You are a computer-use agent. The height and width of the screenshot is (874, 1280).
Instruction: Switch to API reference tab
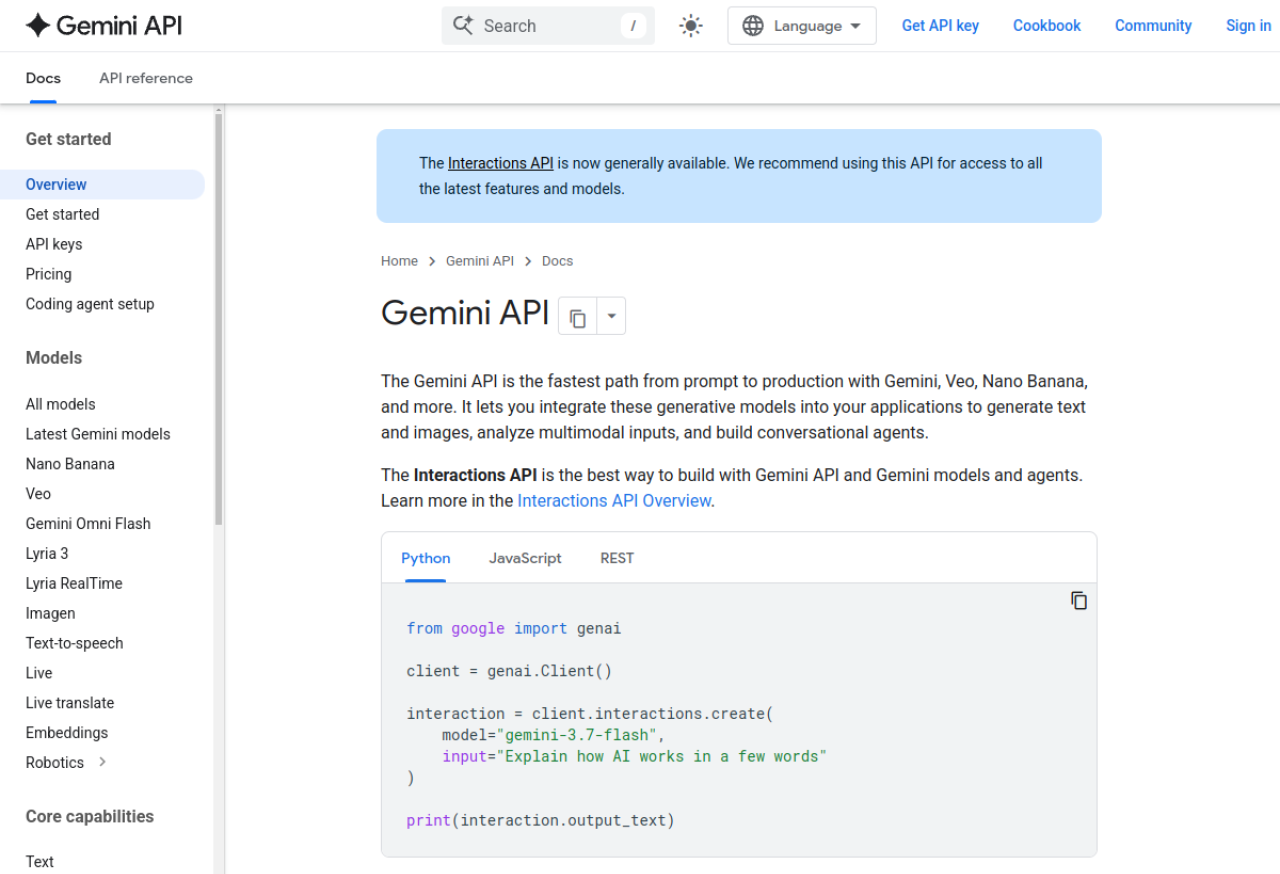146,78
